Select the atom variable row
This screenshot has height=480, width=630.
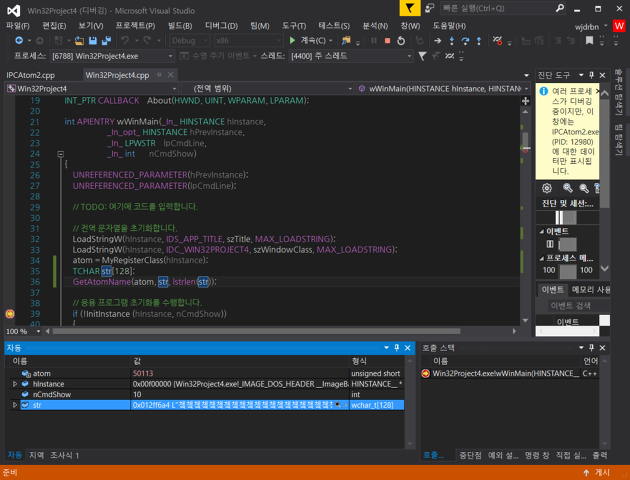pyautogui.click(x=205, y=374)
